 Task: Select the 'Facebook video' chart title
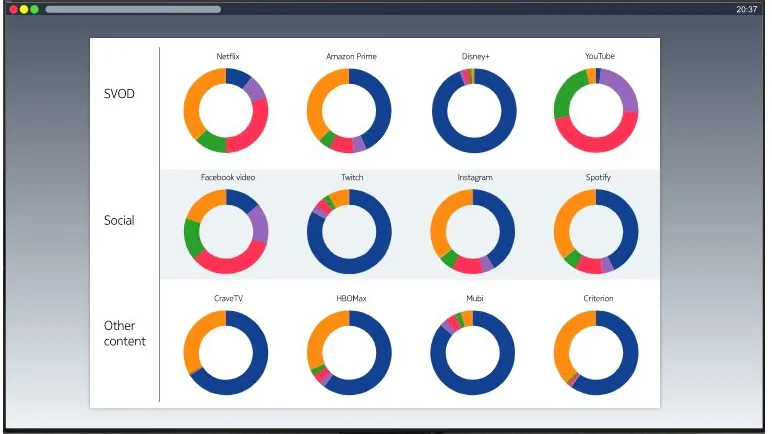point(228,177)
